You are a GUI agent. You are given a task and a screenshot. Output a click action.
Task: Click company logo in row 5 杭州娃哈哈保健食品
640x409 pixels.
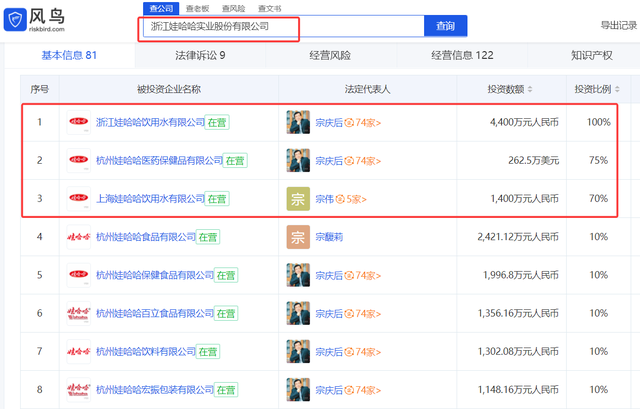pos(78,275)
